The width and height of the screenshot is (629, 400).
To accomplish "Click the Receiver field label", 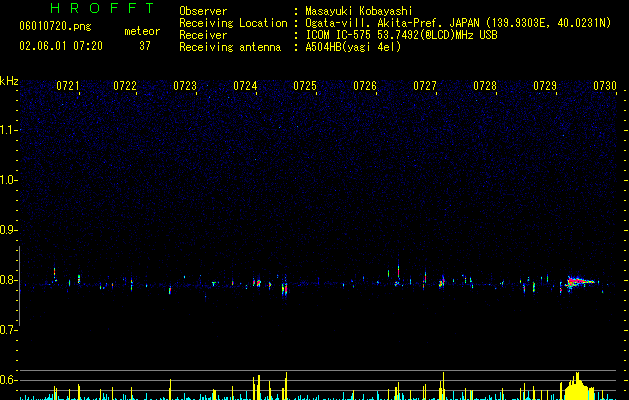I will pyautogui.click(x=203, y=35).
